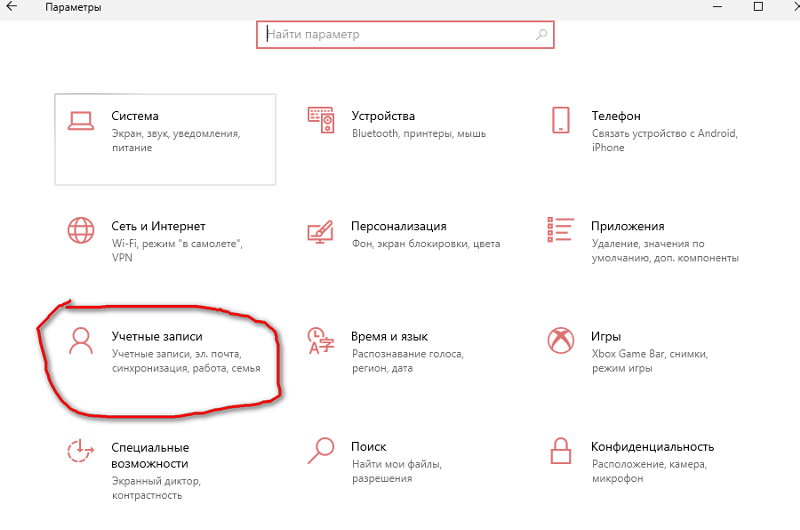The height and width of the screenshot is (530, 800).
Task: Click the text Bluetooth, принтеры, мышь
Action: pos(419,134)
